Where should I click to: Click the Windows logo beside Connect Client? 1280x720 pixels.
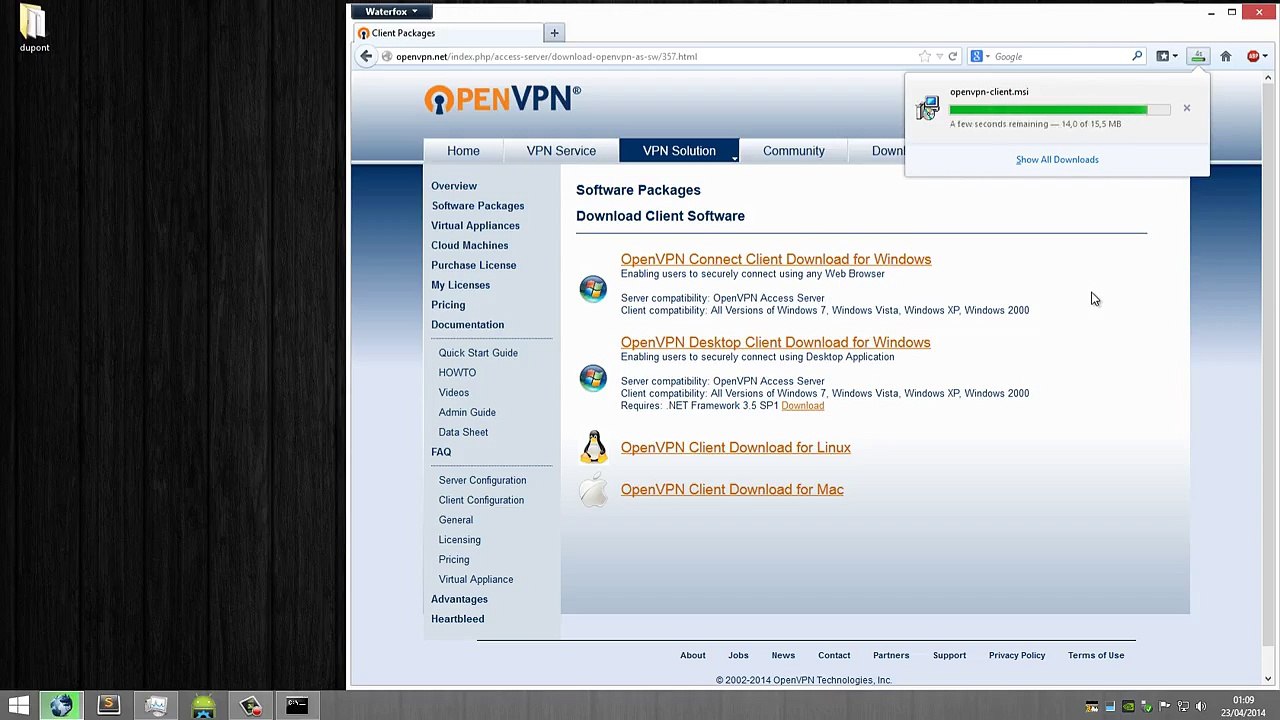(x=593, y=289)
